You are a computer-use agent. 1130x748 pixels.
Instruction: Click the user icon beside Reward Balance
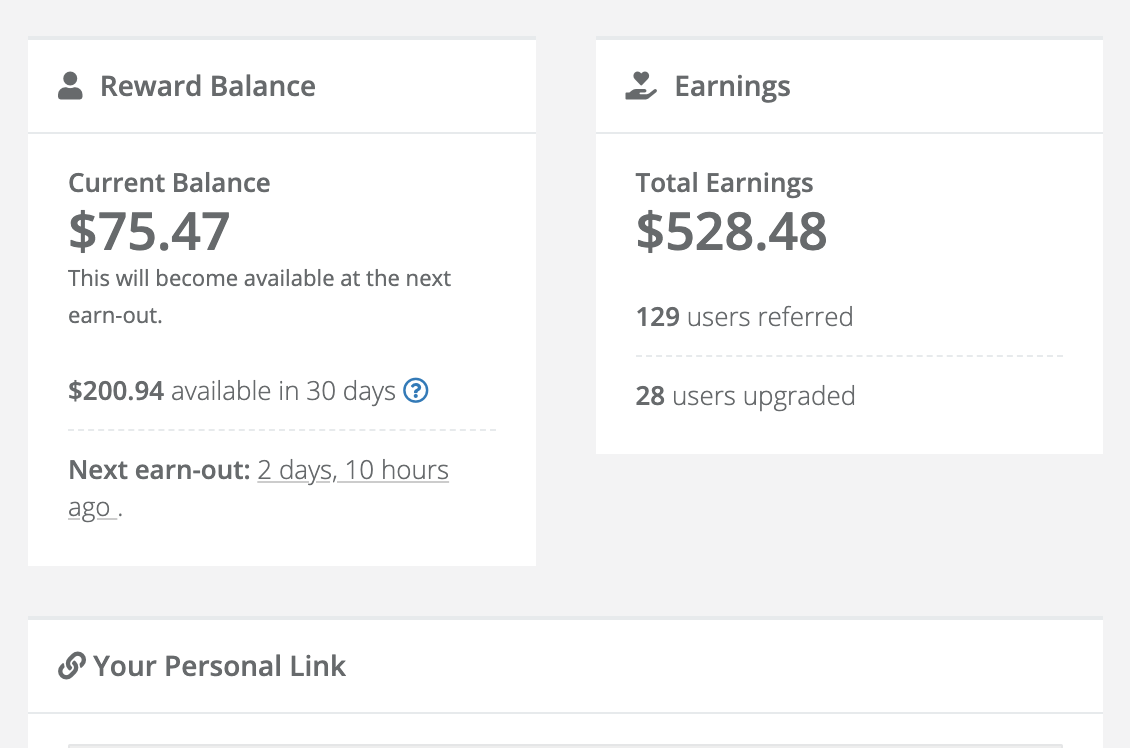(70, 86)
